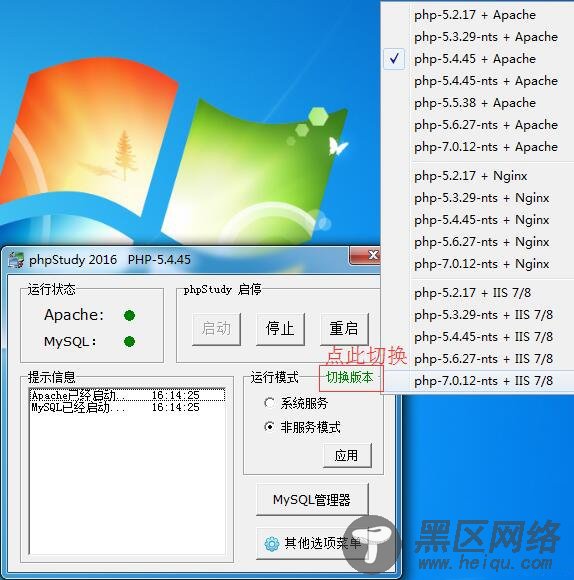This screenshot has height=580, width=574.
Task: Close the phpStudy 2016 window
Action: pyautogui.click(x=365, y=255)
